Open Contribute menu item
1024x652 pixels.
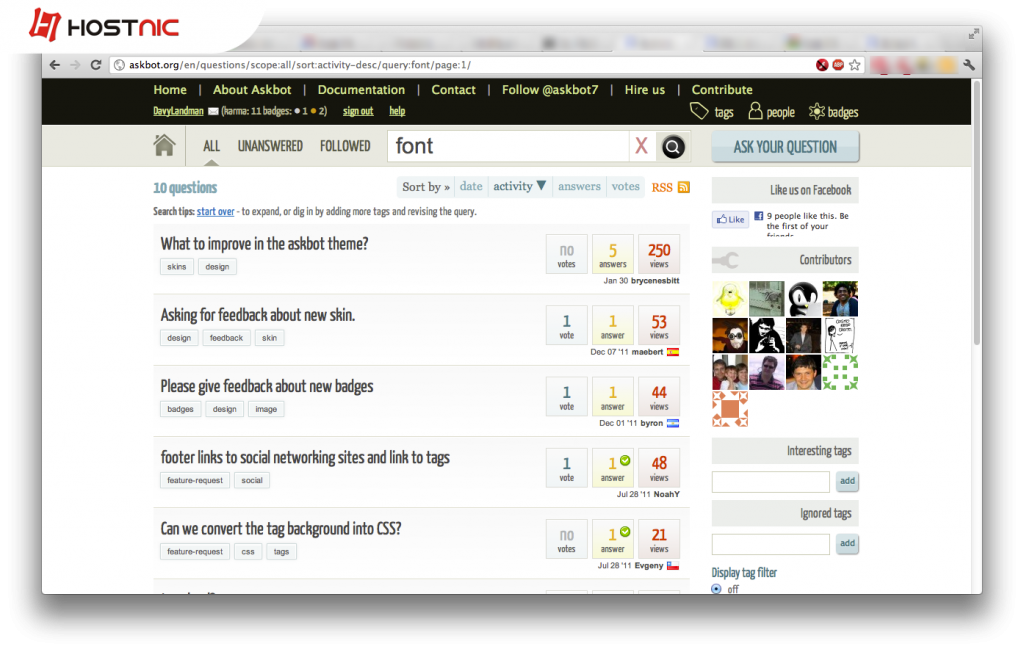click(722, 90)
